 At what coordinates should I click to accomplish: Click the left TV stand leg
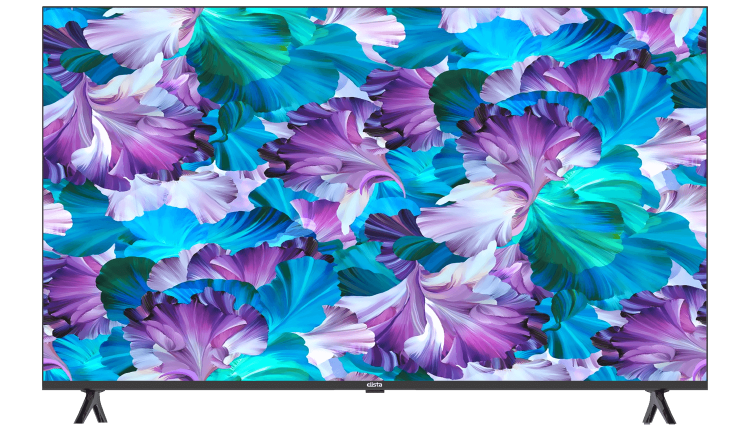91,406
